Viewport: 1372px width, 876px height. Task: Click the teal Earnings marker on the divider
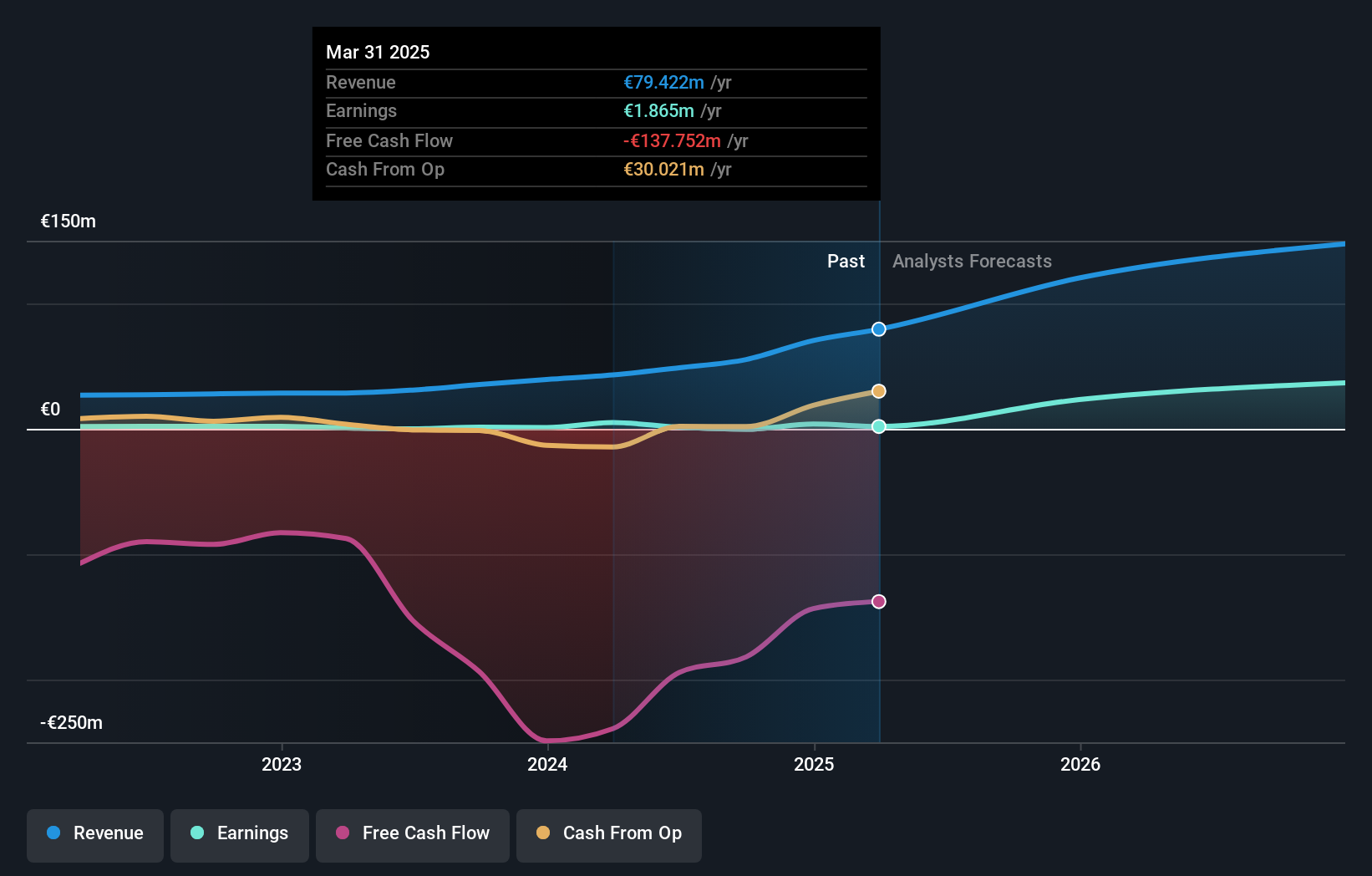tap(878, 427)
